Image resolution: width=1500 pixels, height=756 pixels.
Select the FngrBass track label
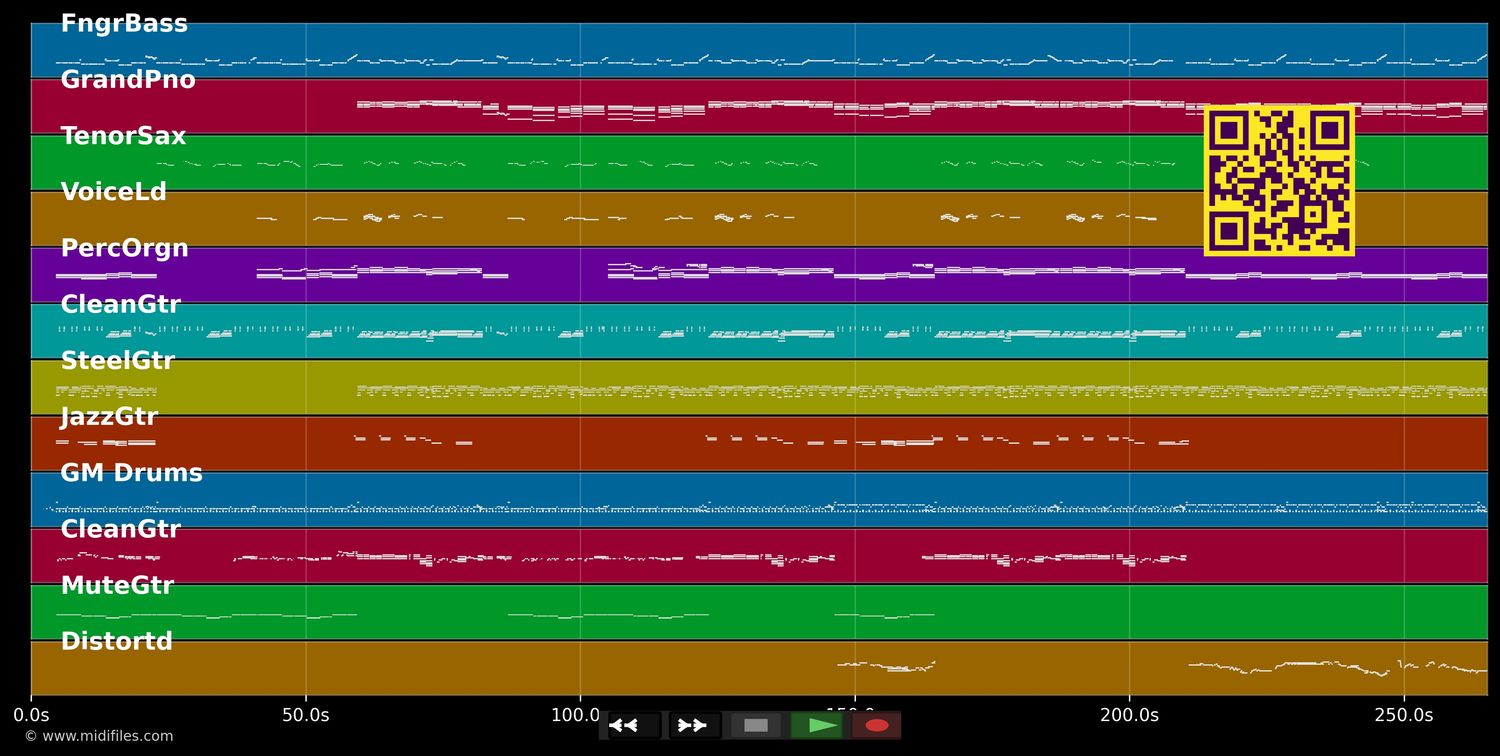pyautogui.click(x=124, y=24)
